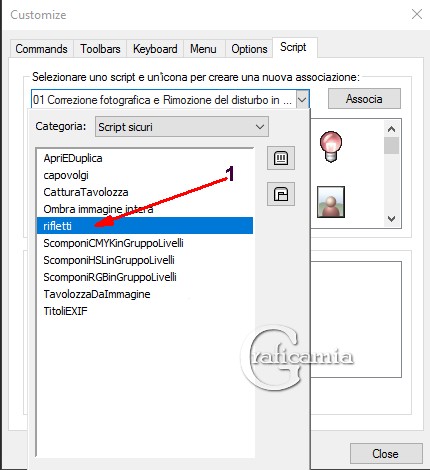
Task: Click the tree view icon button
Action: [x=281, y=194]
